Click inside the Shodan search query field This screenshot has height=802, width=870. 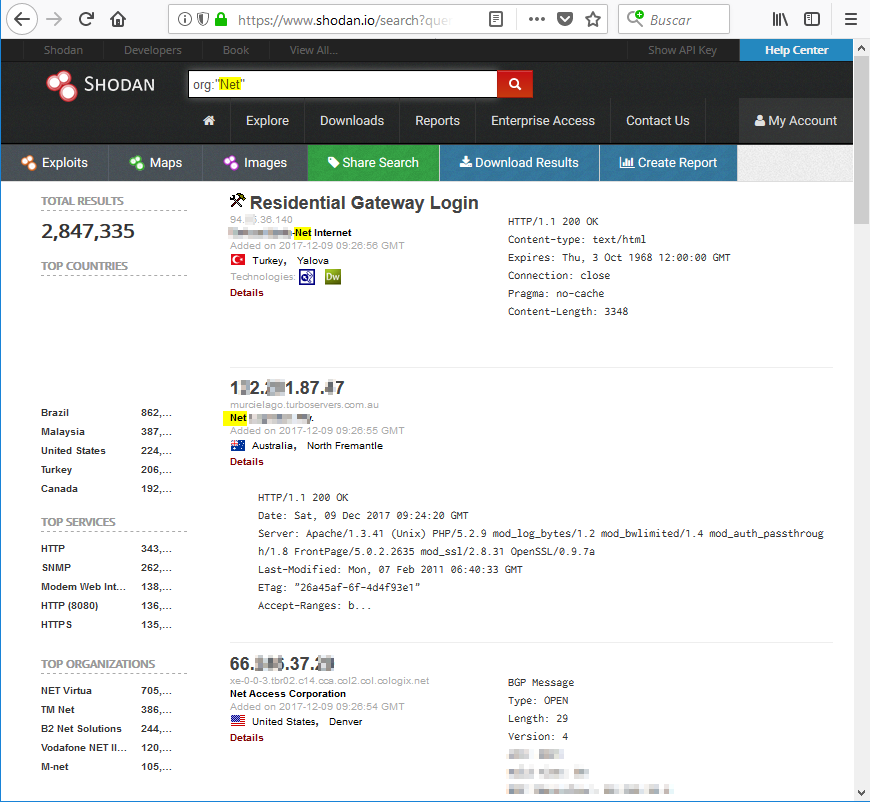(342, 85)
